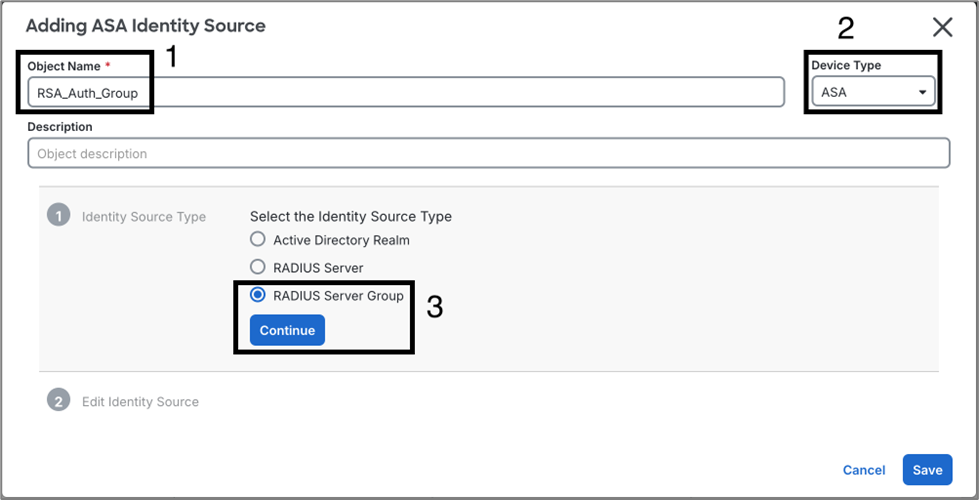Image resolution: width=979 pixels, height=500 pixels.
Task: Click the step 1 circle icon
Action: point(58,215)
